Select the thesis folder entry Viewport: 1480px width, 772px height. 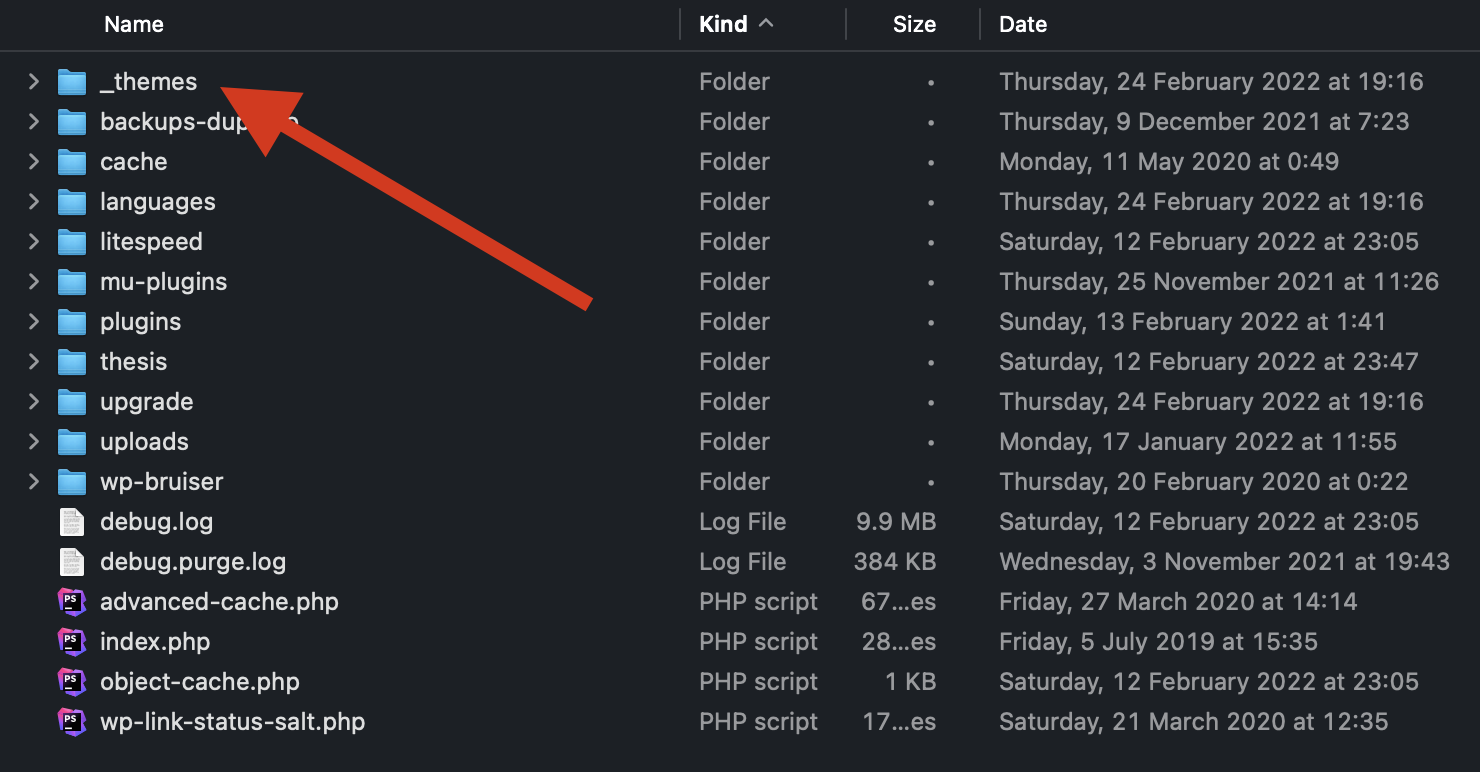click(x=740, y=362)
